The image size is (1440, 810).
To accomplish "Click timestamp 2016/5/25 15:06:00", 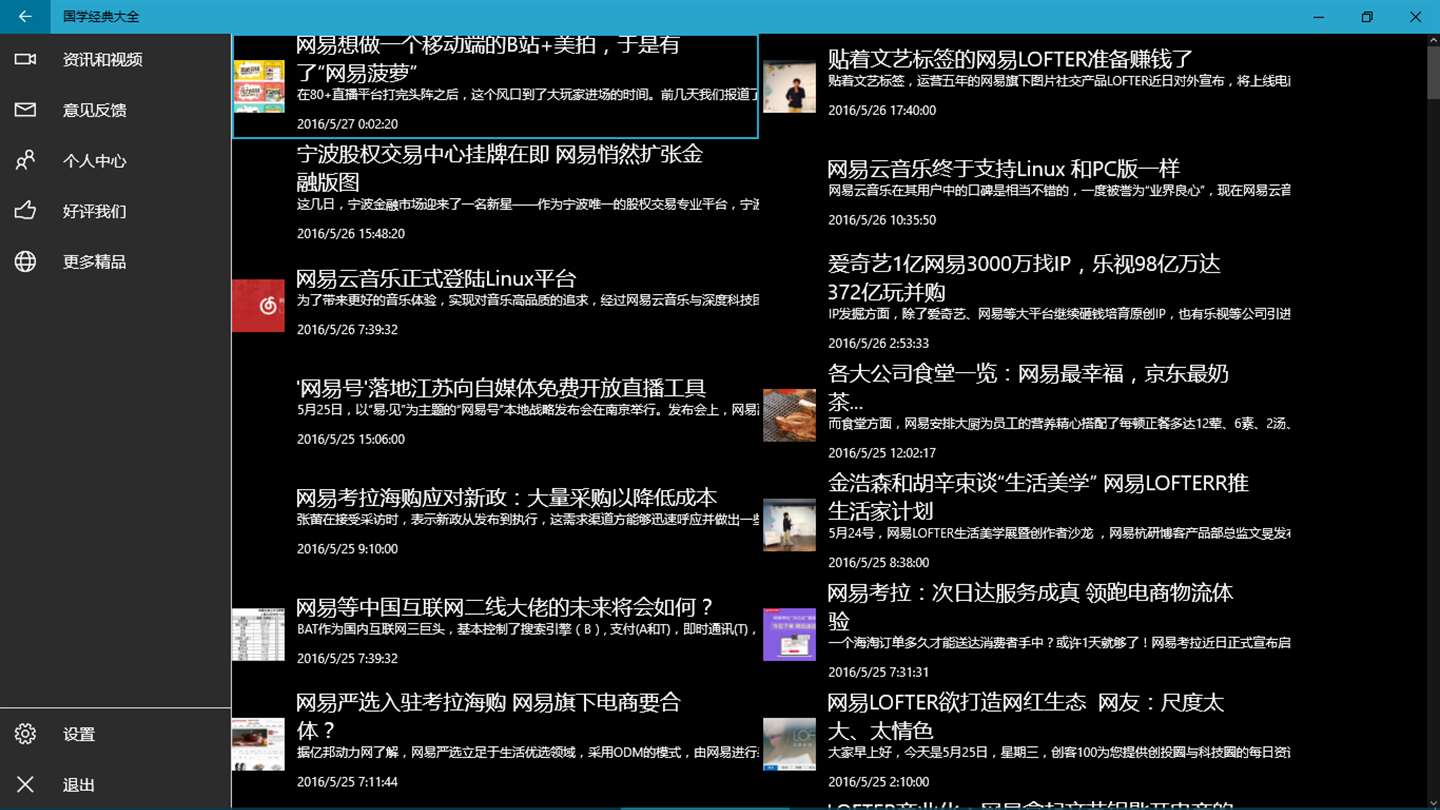I will point(351,439).
